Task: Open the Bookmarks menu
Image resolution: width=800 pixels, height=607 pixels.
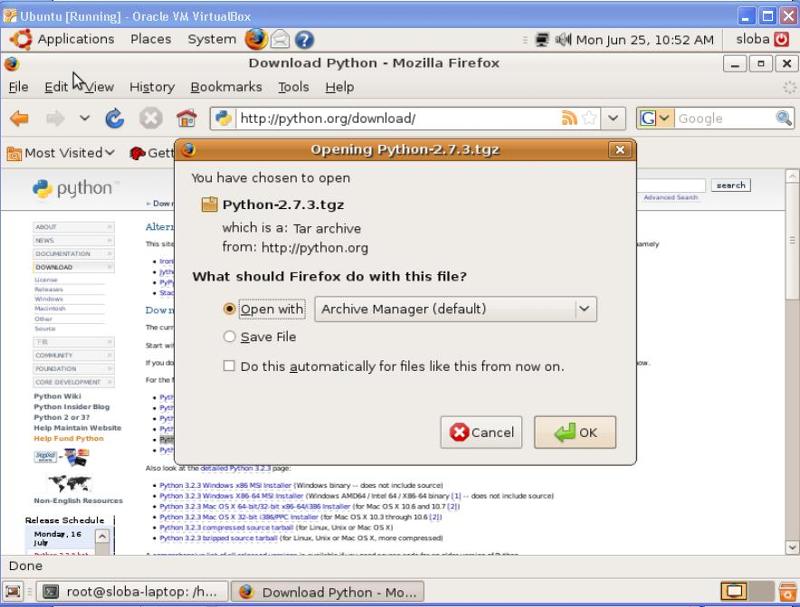Action: [x=226, y=87]
